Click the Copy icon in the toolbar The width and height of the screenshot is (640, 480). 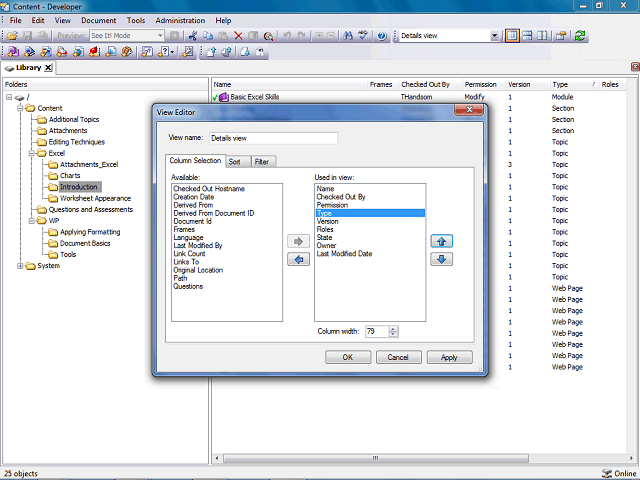pyautogui.click(x=208, y=36)
